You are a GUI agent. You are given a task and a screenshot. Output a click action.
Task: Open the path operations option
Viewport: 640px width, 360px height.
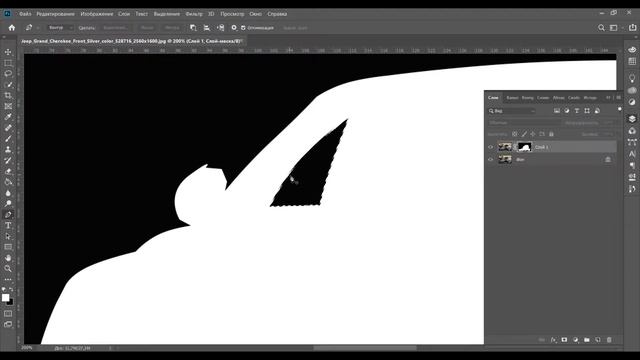point(193,28)
